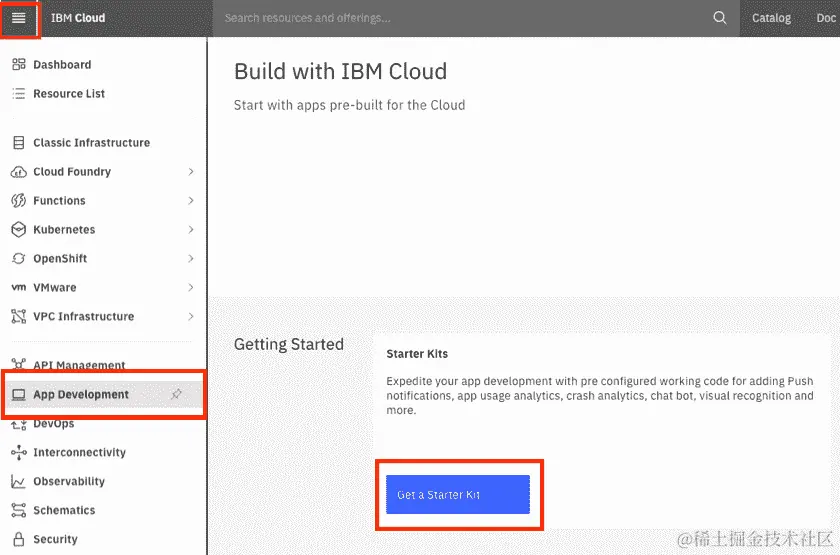Expand the VMware submenu chevron

pyautogui.click(x=191, y=288)
